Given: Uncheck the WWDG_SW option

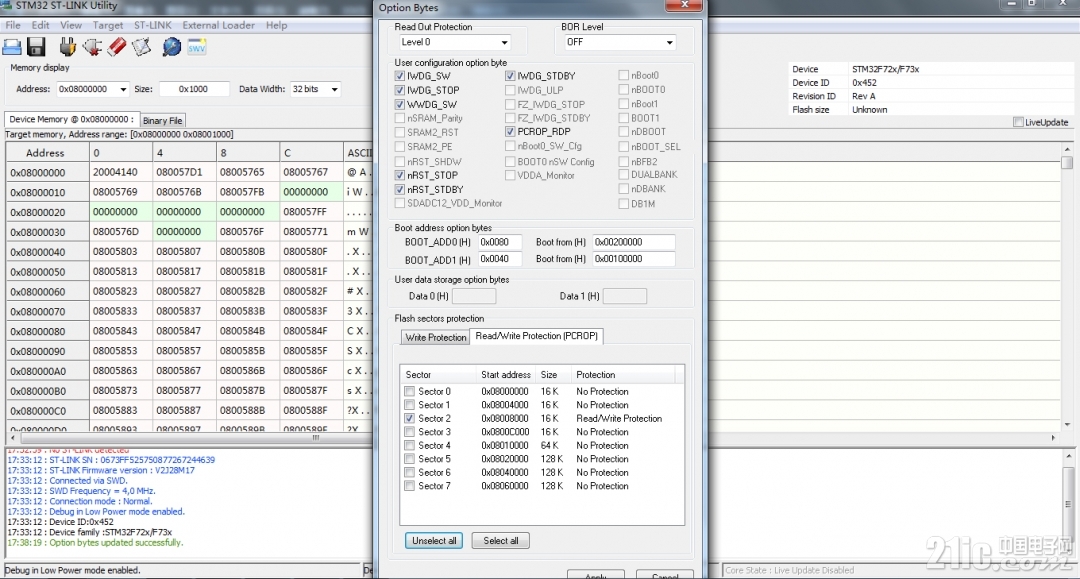Looking at the screenshot, I should [399, 105].
